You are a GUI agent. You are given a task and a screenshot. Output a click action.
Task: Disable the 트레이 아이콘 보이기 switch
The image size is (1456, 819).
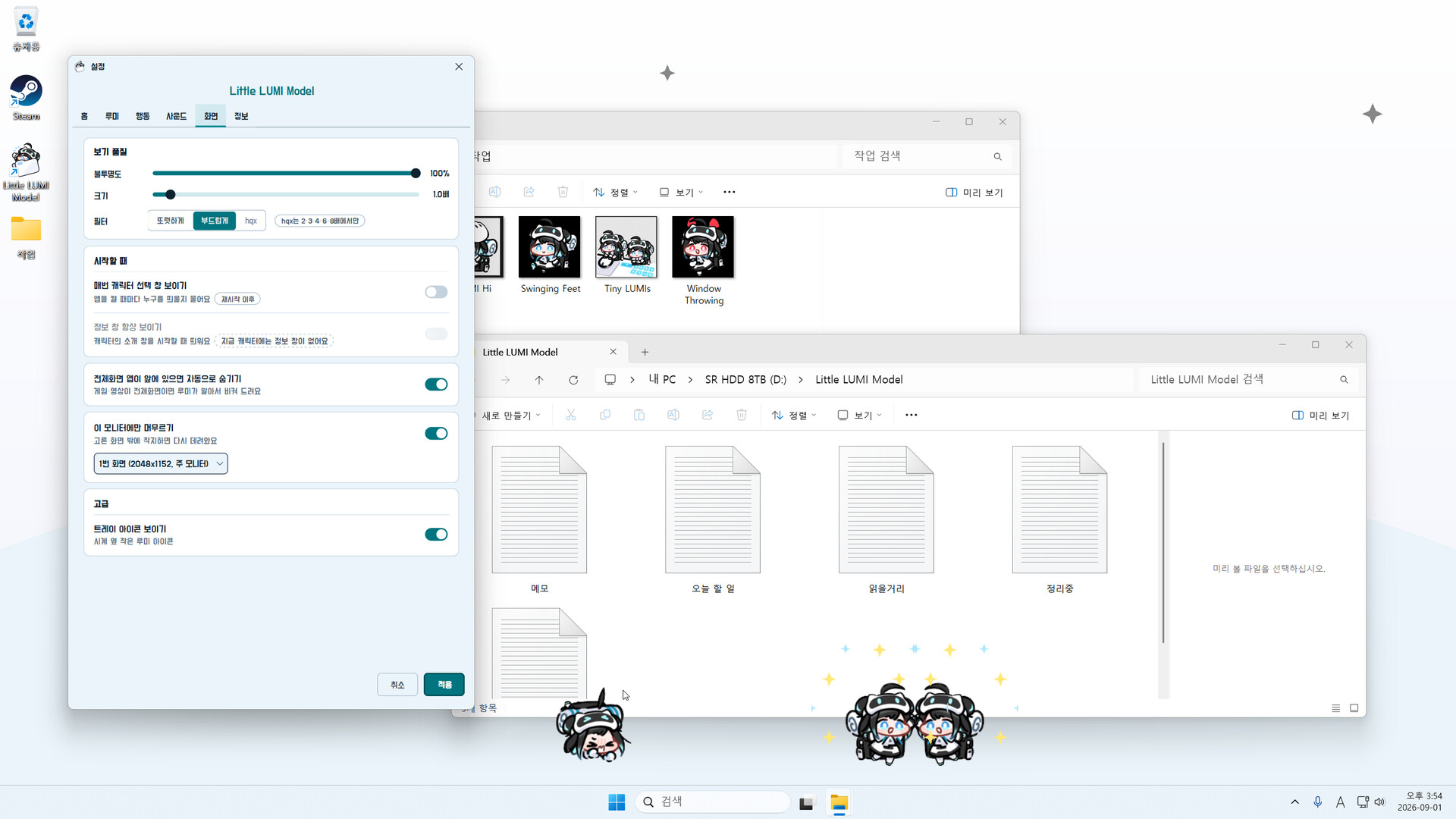tap(436, 535)
